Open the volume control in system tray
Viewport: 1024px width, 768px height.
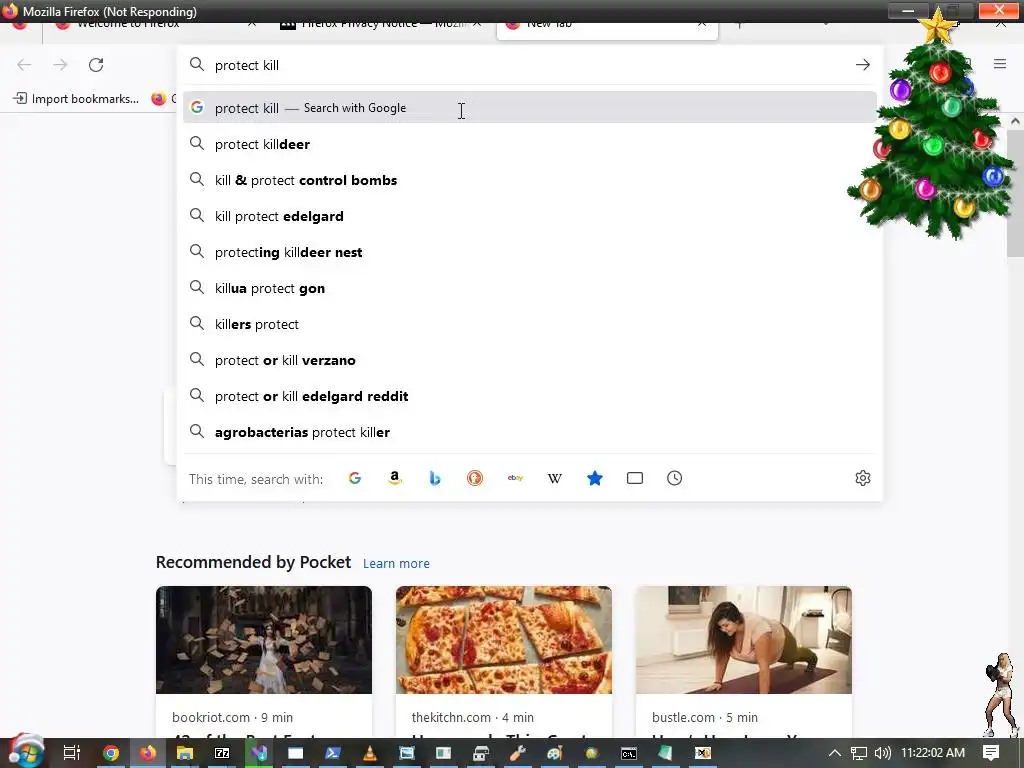pyautogui.click(x=882, y=753)
